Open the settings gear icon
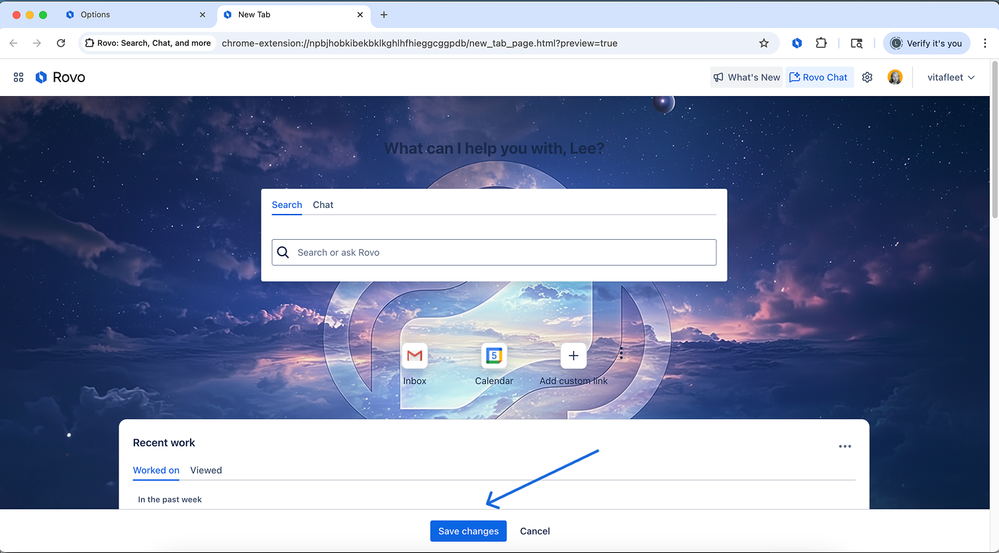The image size is (999, 553). 867,77
